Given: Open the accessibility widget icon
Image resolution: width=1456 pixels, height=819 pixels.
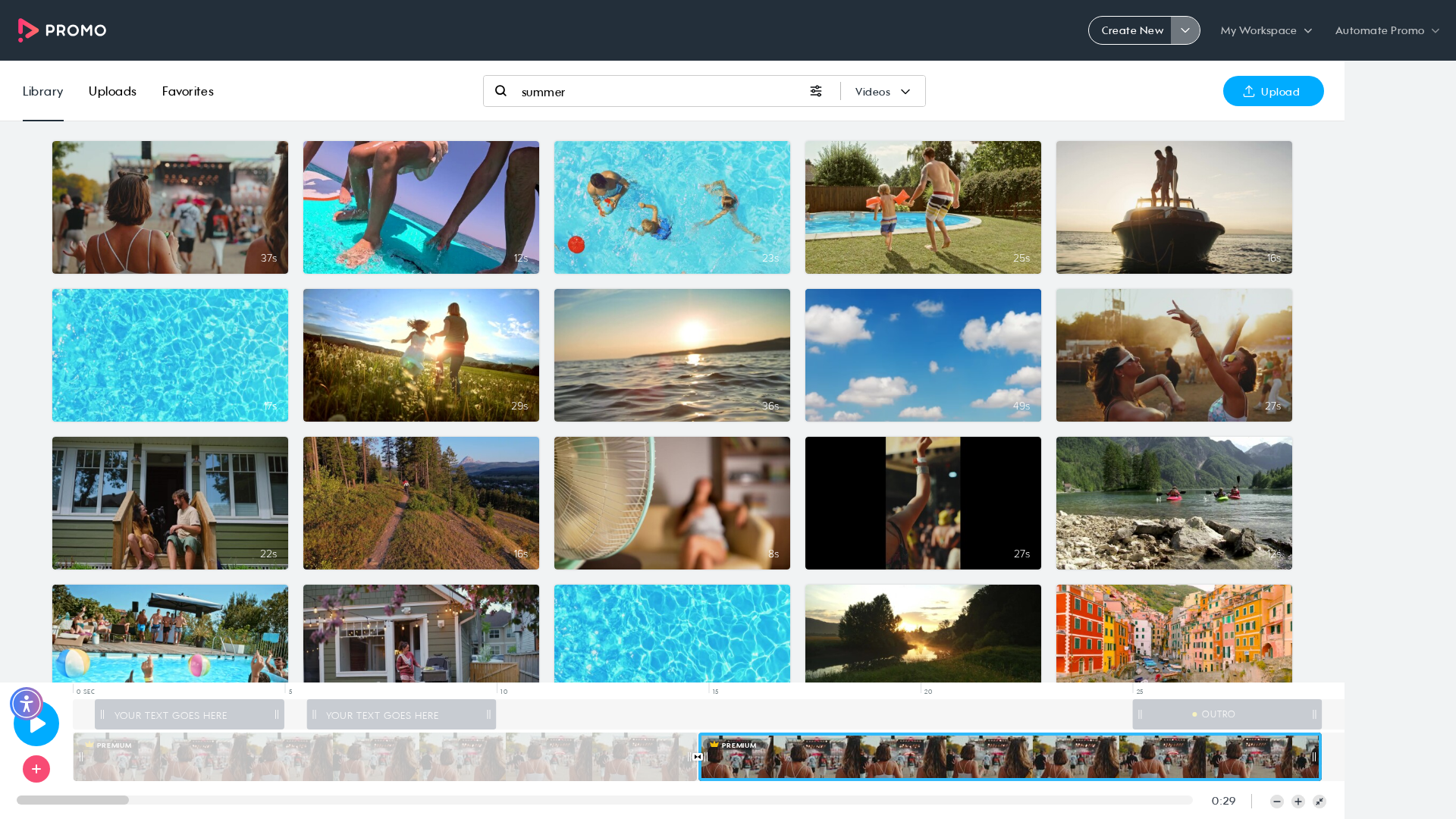Looking at the screenshot, I should [27, 704].
